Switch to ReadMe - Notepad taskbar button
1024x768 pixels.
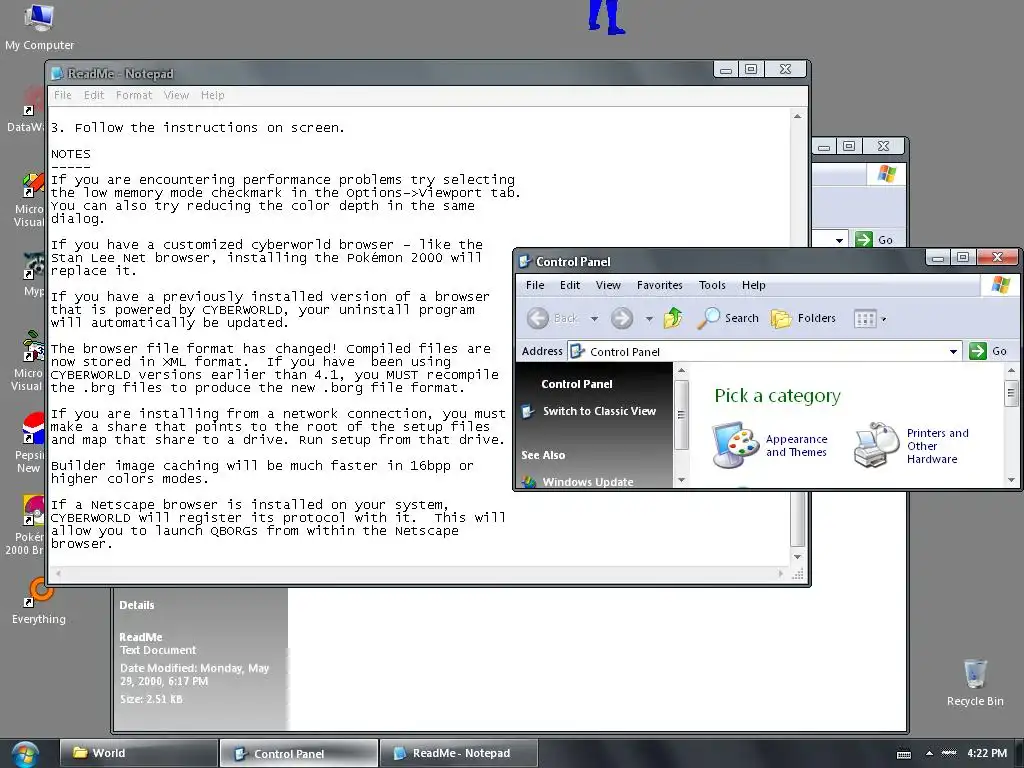(459, 753)
